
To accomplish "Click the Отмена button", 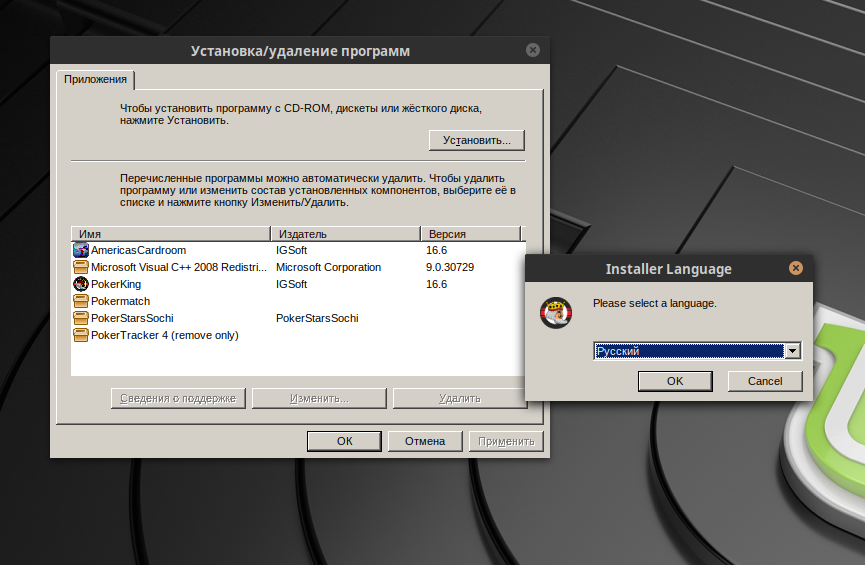I will coord(425,441).
